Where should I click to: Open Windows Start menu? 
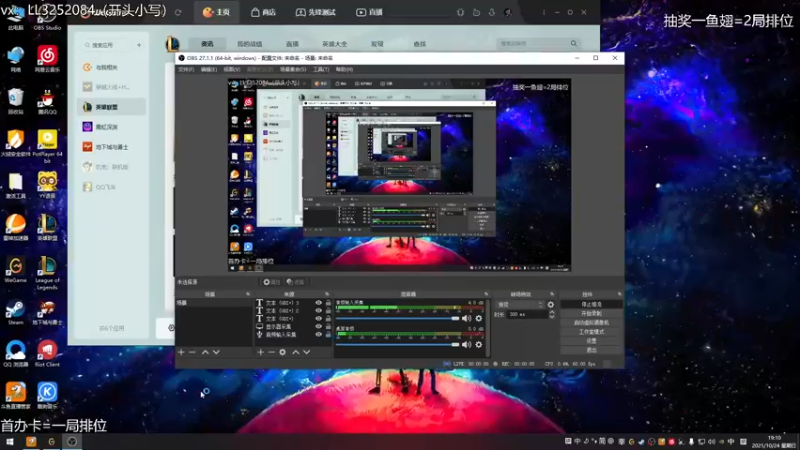(x=9, y=441)
